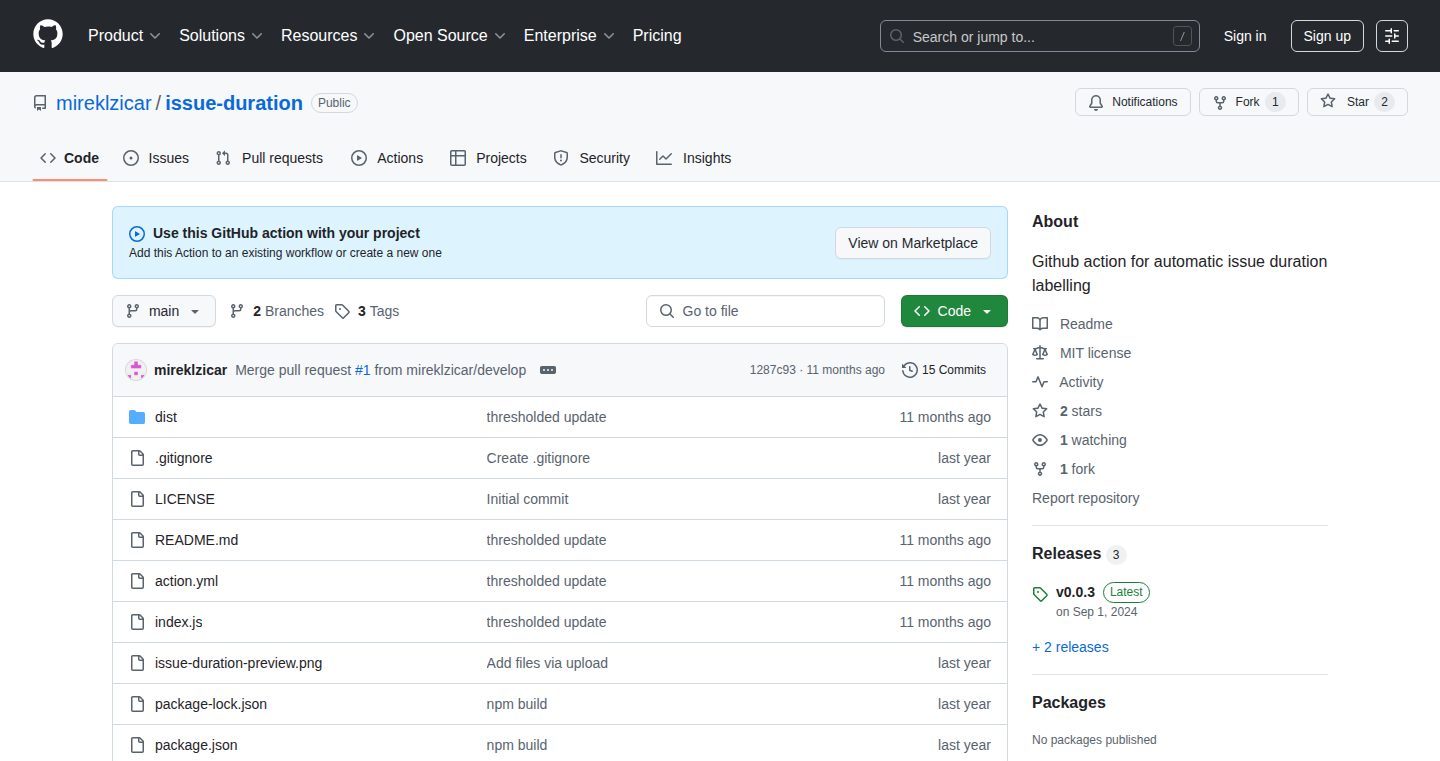
Task: Switch to the Projects tab
Action: tap(488, 158)
